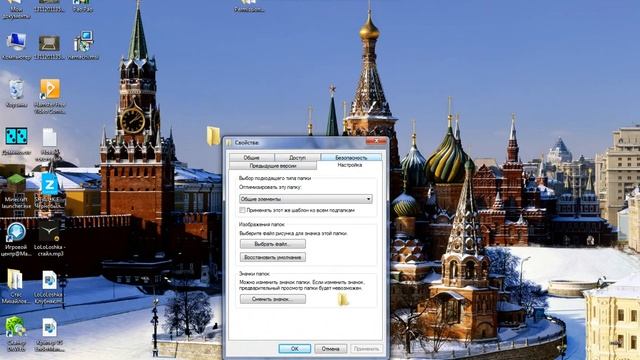640x360 pixels.
Task: Enable Применять этот же шаблон checkbox
Action: 242,210
